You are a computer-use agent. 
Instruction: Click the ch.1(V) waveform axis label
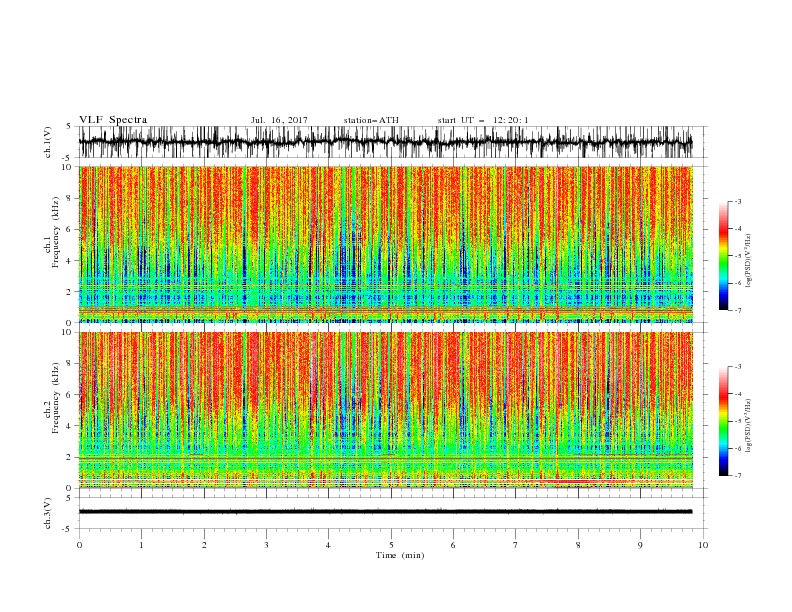48,142
